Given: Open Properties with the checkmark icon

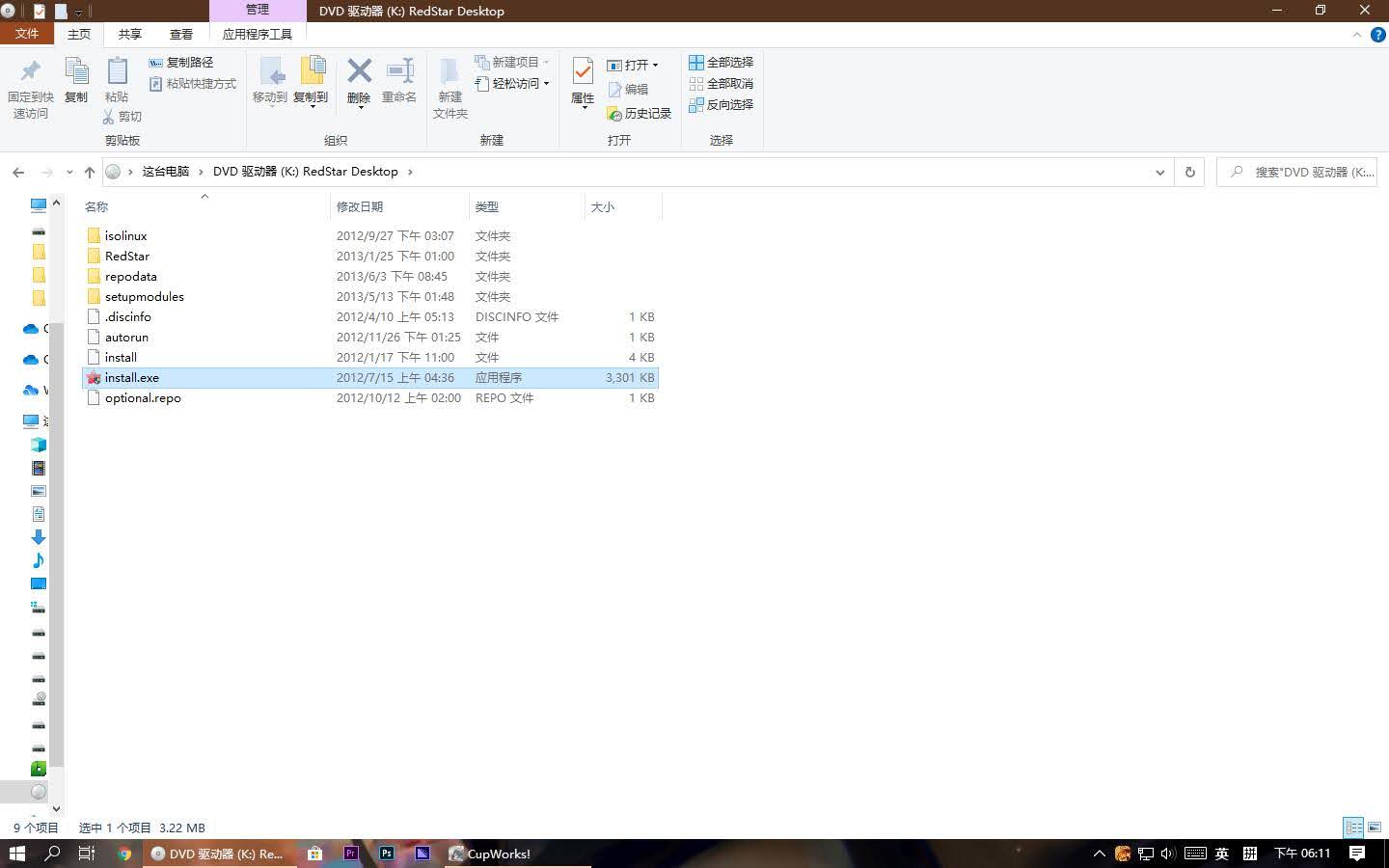Looking at the screenshot, I should [583, 71].
